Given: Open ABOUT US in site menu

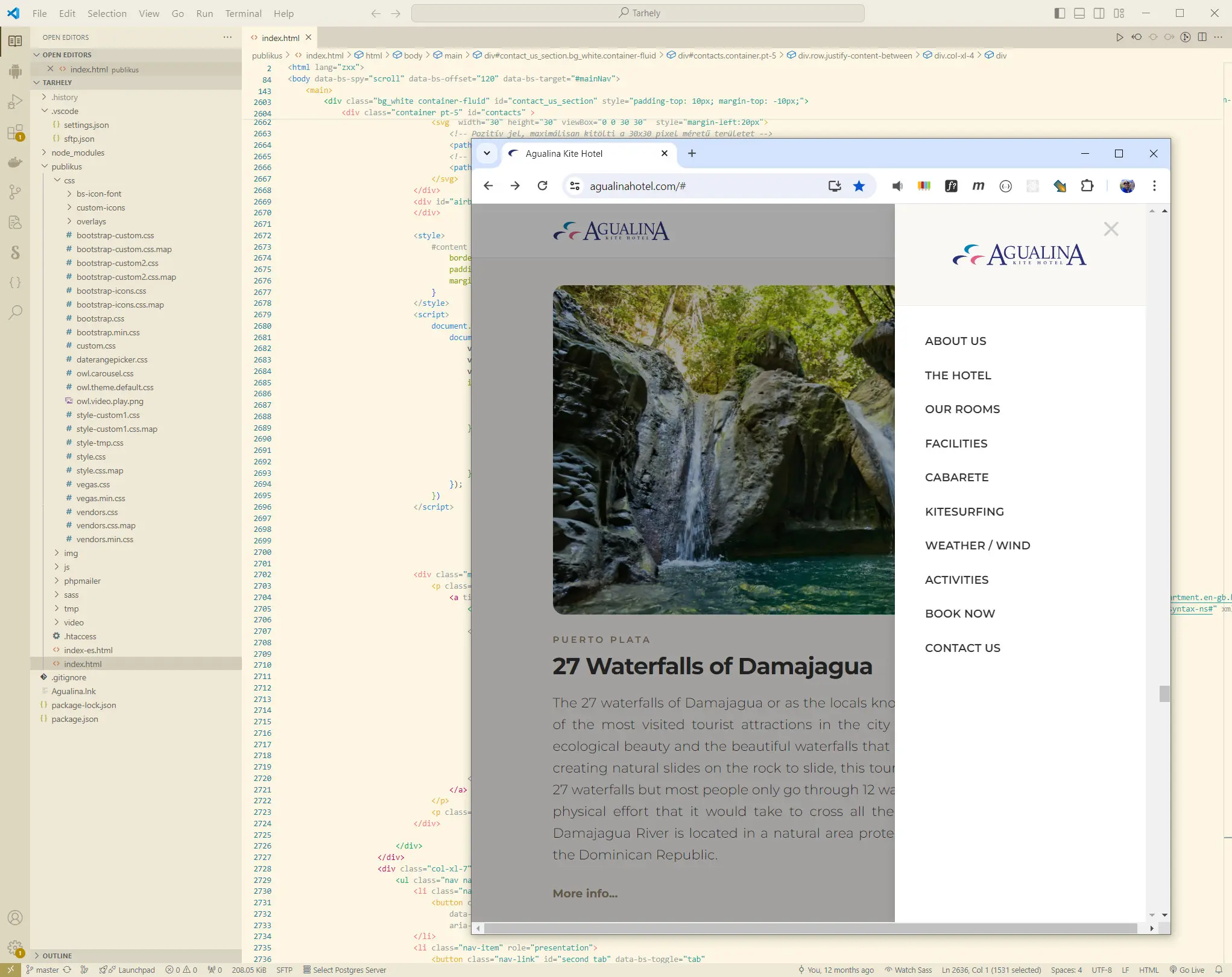Looking at the screenshot, I should pos(955,341).
